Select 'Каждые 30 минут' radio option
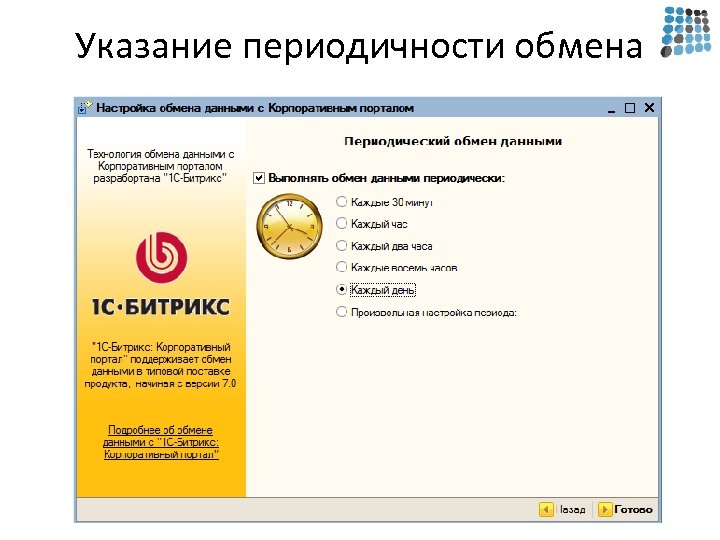 (x=341, y=202)
